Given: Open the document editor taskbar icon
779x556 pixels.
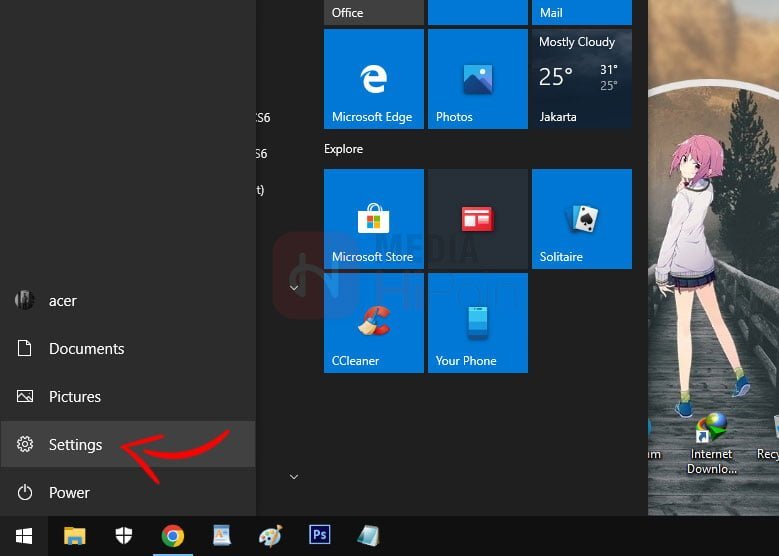Looking at the screenshot, I should [x=222, y=536].
